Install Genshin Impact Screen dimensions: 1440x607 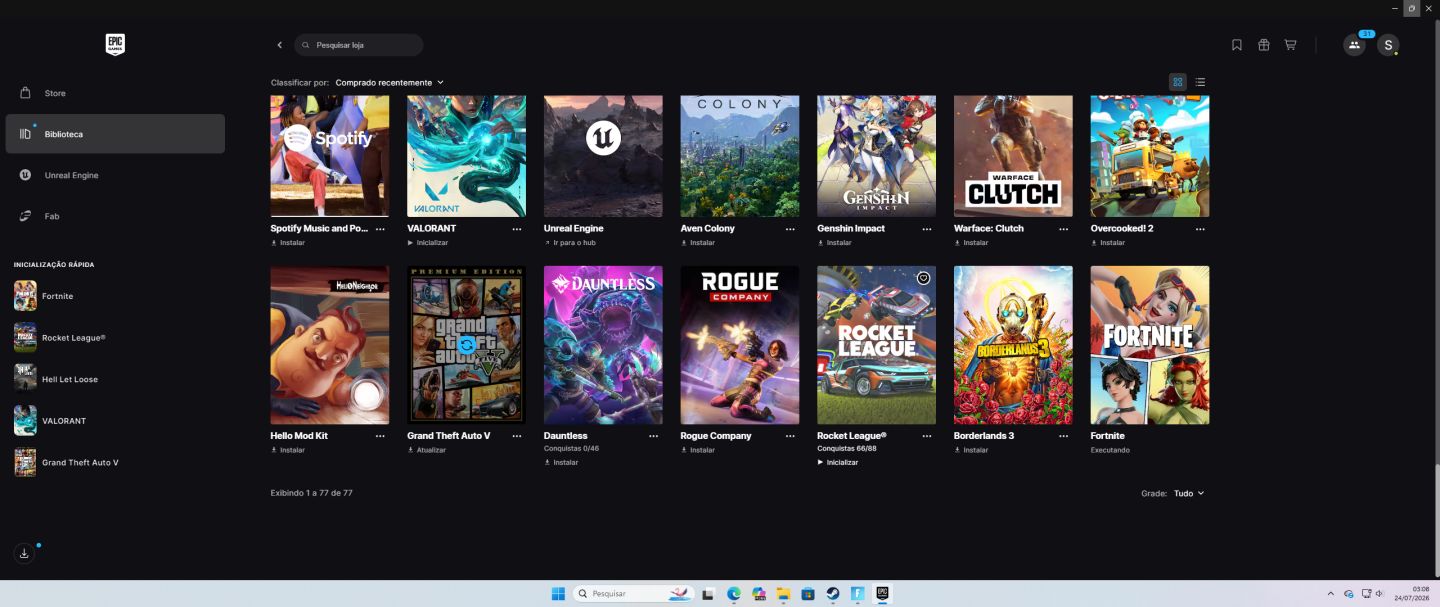tap(835, 243)
